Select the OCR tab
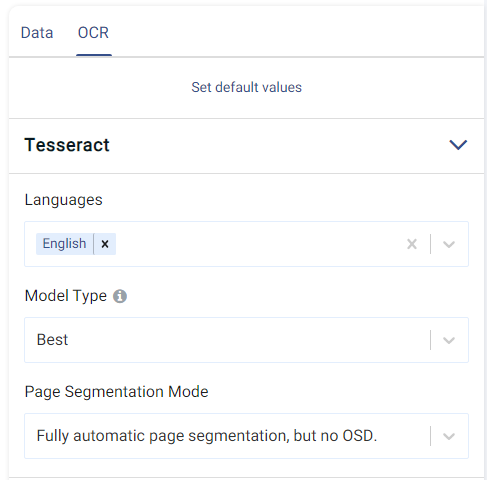Image resolution: width=487 pixels, height=480 pixels. pos(93,33)
